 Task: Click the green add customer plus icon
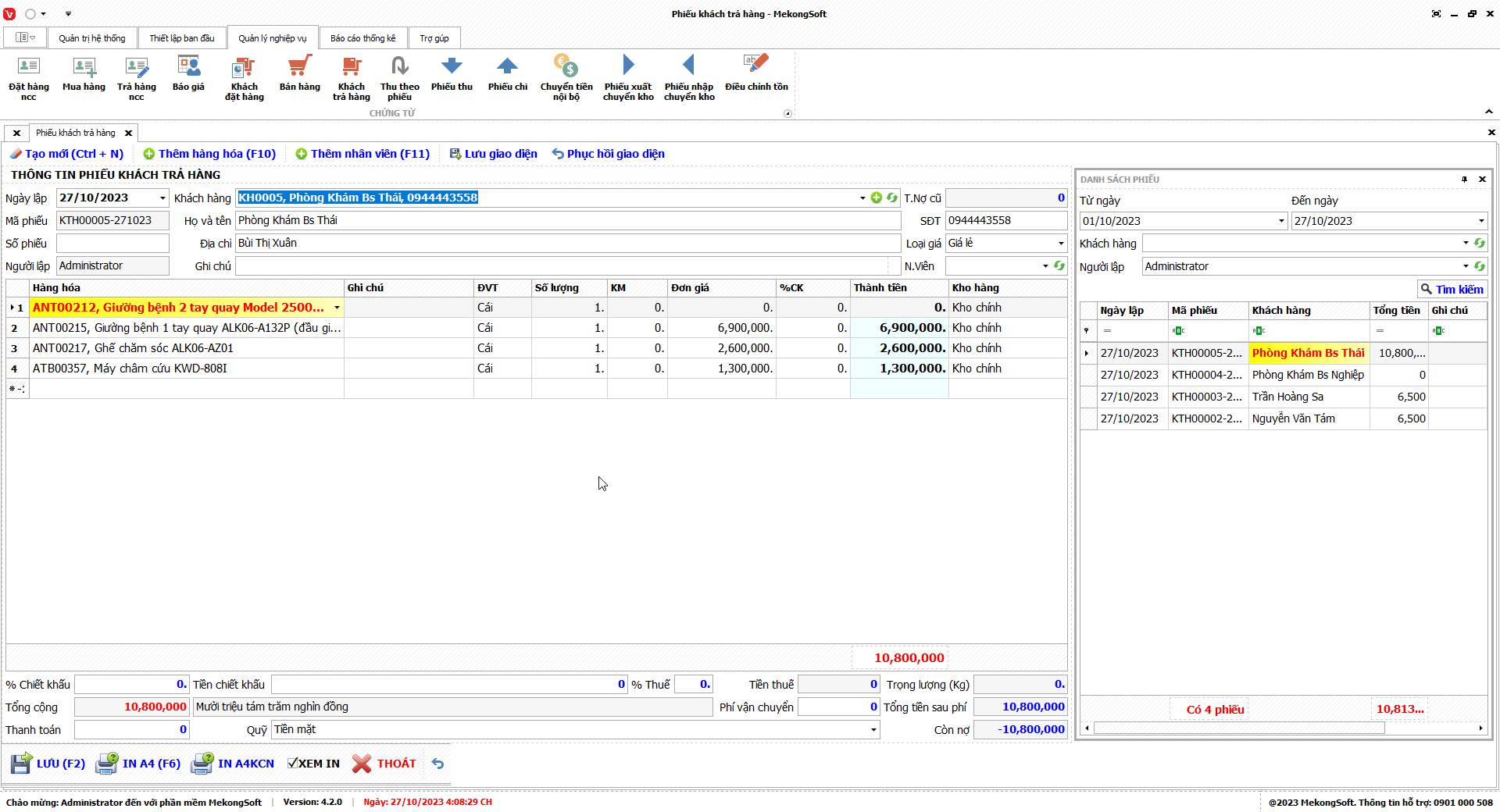[877, 198]
